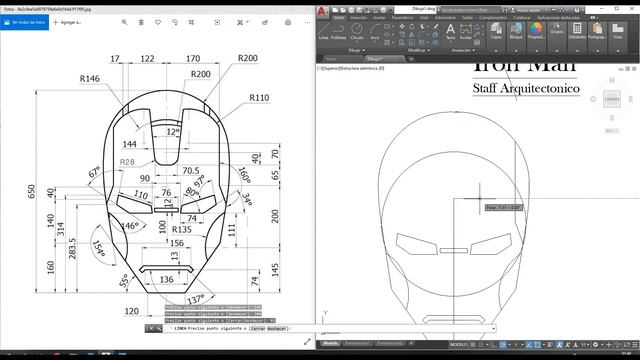Image resolution: width=640 pixels, height=360 pixels.
Task: Switch to the Paramétrico ribbon tab
Action: [x=402, y=18]
